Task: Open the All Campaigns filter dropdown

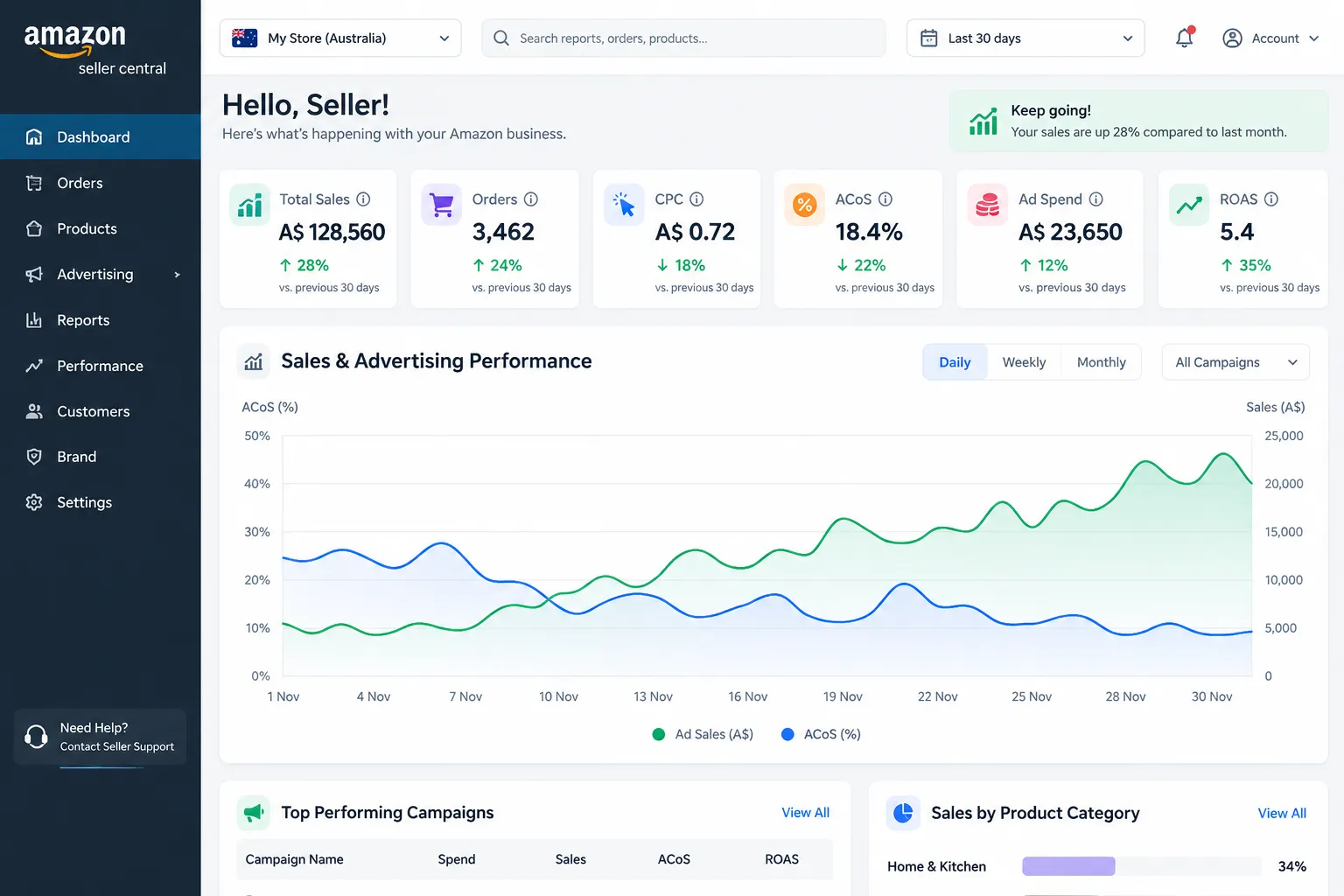Action: pos(1235,362)
